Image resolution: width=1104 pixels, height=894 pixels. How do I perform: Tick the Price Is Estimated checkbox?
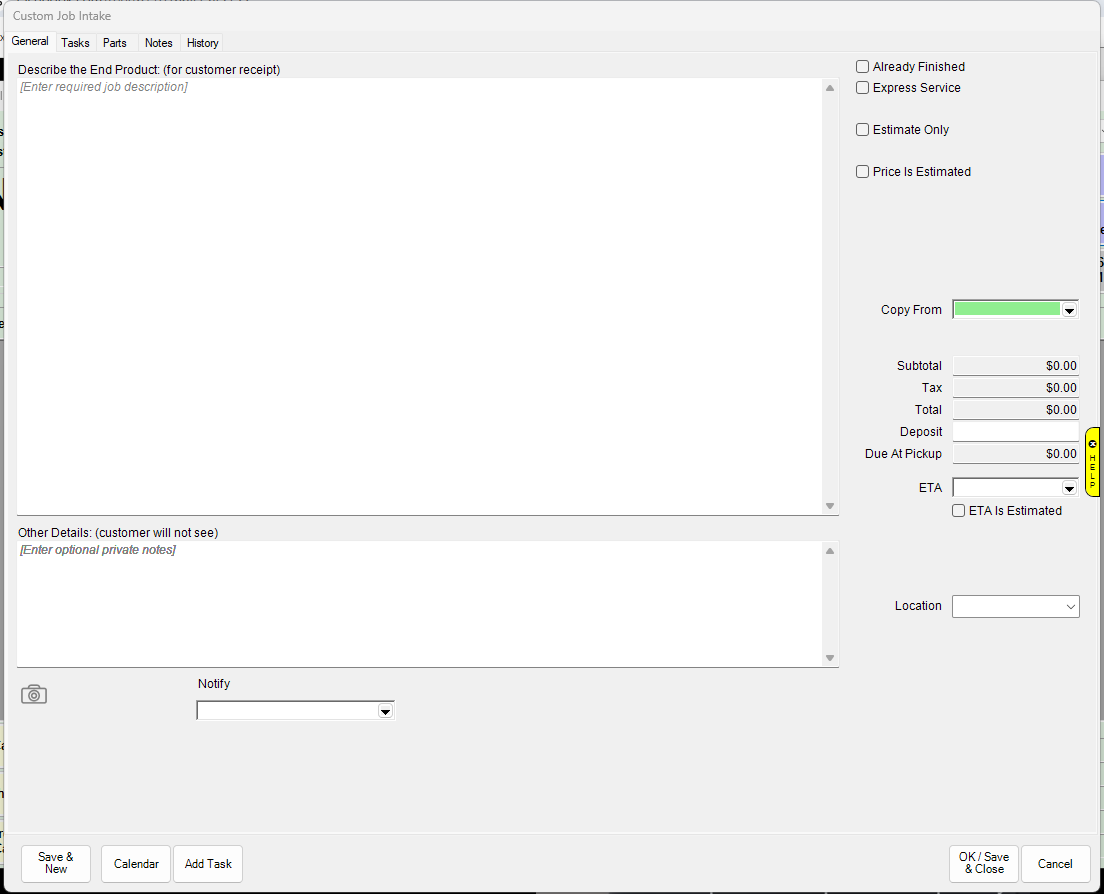point(862,172)
